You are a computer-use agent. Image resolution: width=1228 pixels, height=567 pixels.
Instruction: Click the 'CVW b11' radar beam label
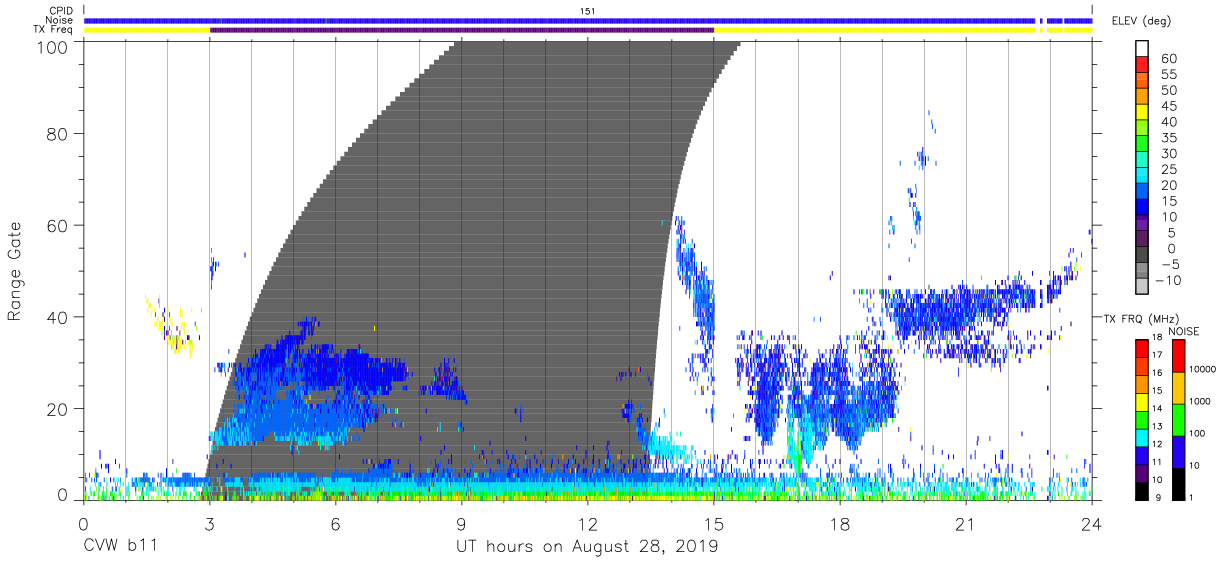click(x=120, y=547)
